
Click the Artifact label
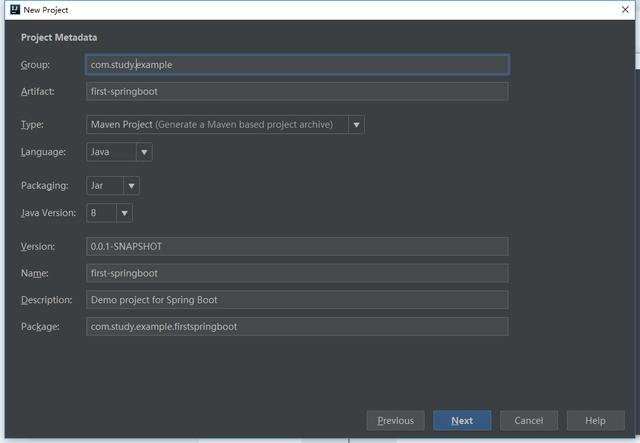click(38, 91)
